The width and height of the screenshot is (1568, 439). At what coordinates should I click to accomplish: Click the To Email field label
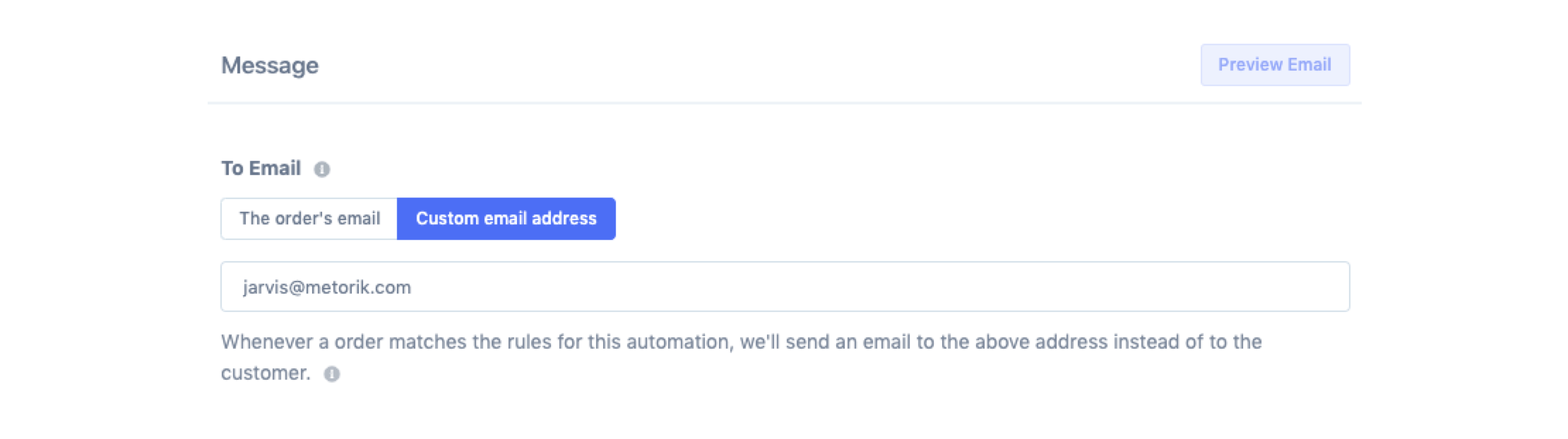coord(261,169)
